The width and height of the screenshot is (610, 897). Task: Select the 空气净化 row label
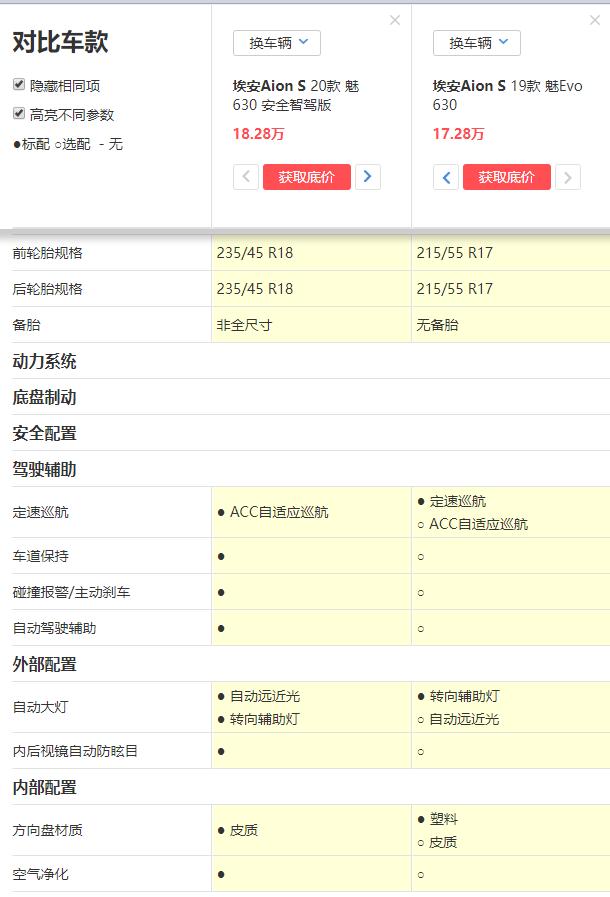tap(41, 874)
